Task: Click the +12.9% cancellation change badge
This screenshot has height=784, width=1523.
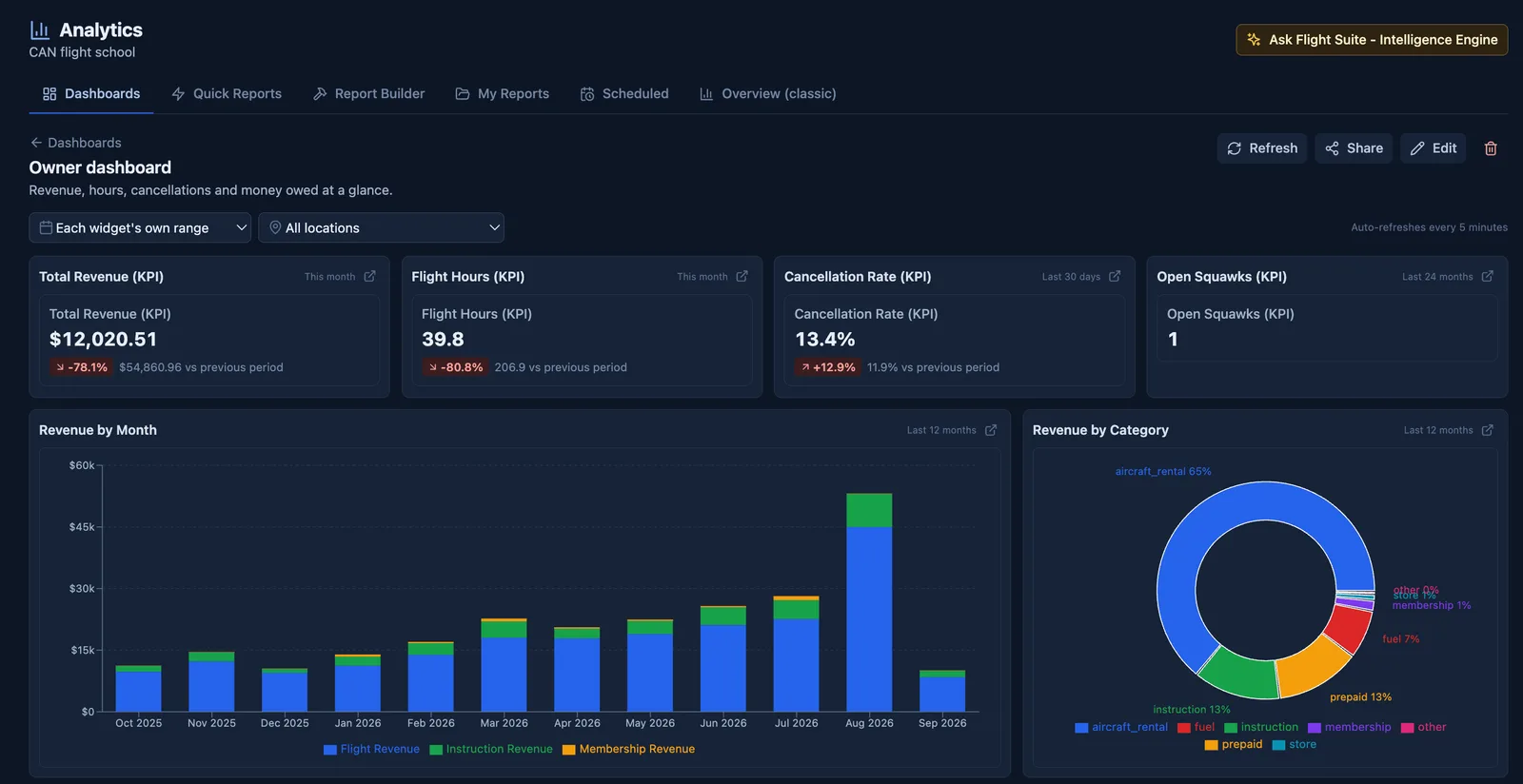Action: 828,367
